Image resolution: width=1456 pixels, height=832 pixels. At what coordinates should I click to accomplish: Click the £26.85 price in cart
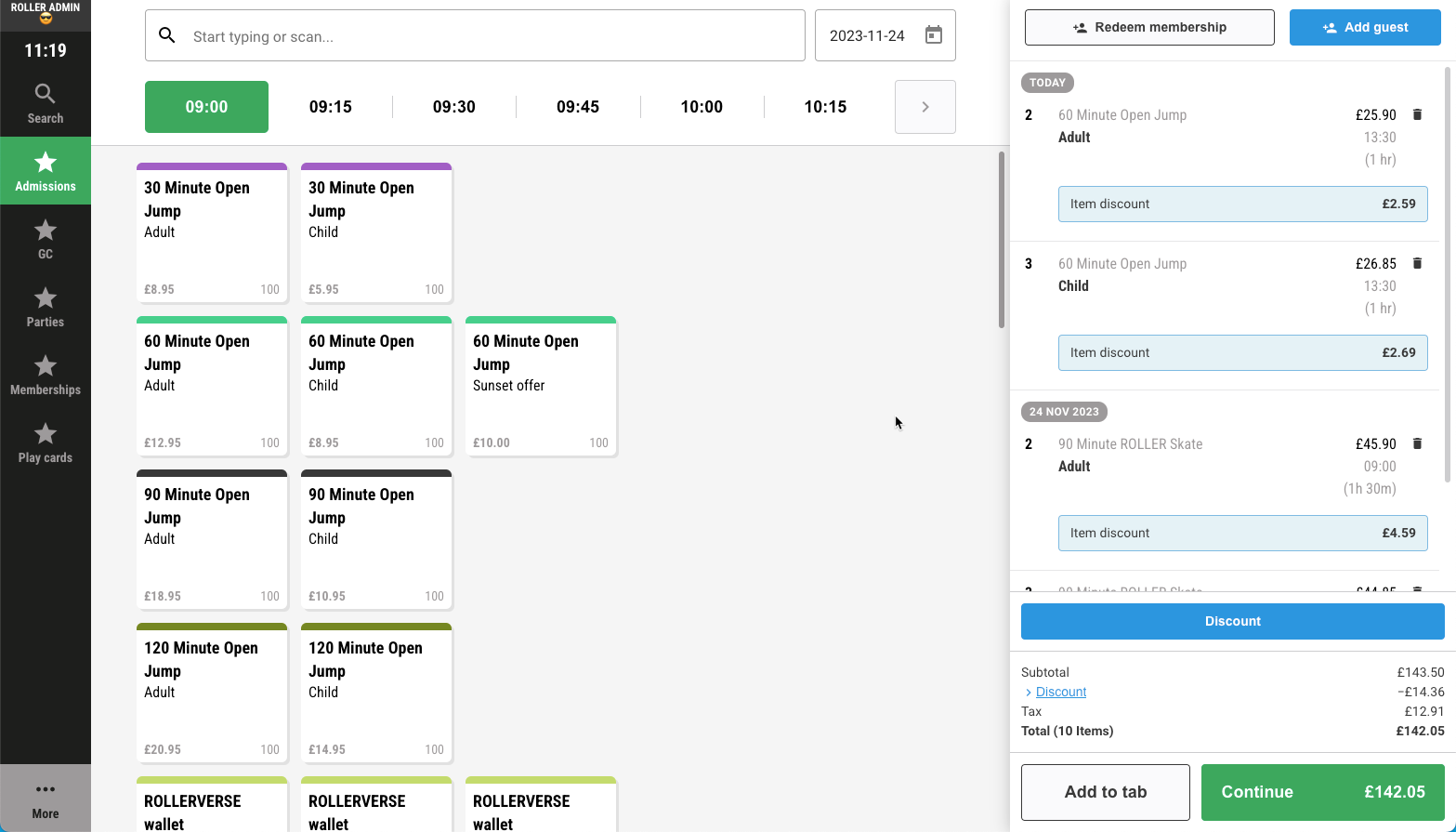[x=1375, y=264]
